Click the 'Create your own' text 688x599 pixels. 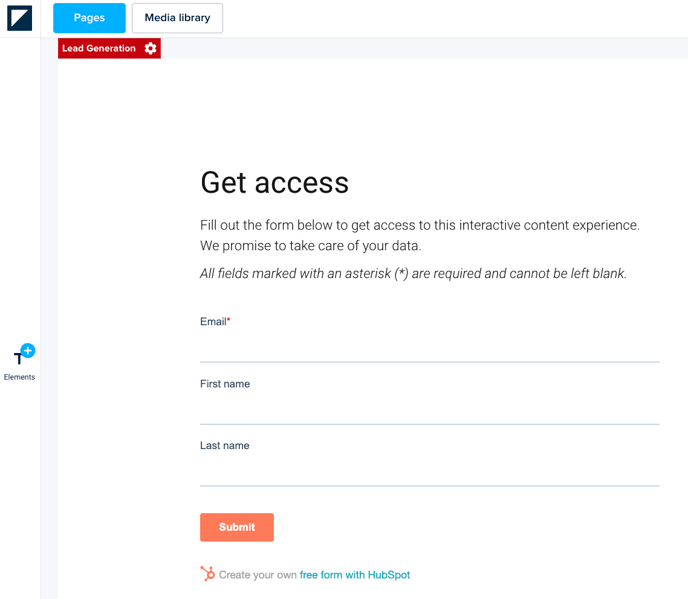click(x=258, y=575)
